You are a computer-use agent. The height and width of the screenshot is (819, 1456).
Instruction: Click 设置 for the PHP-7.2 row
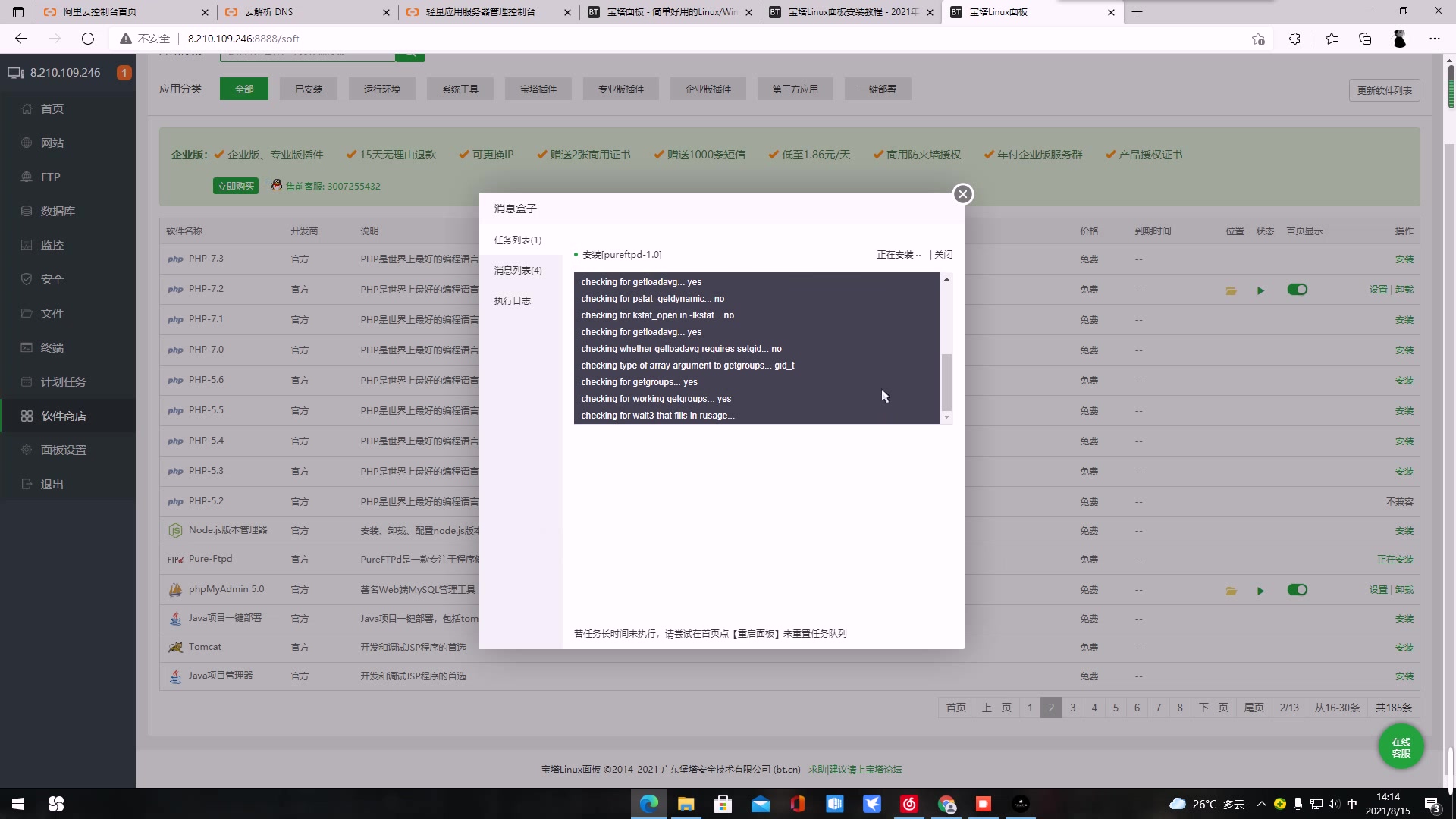click(1378, 290)
